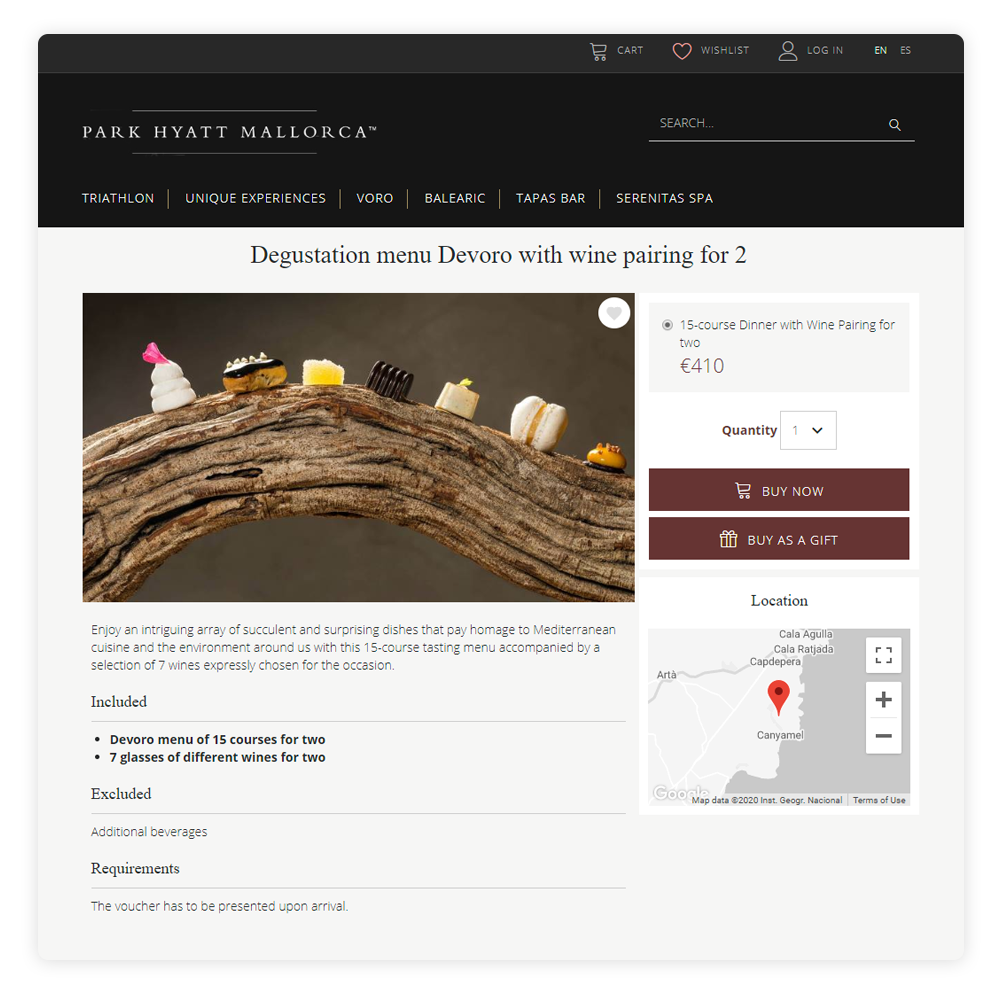
Task: Add to wishlist via heart on photo
Action: pyautogui.click(x=614, y=313)
